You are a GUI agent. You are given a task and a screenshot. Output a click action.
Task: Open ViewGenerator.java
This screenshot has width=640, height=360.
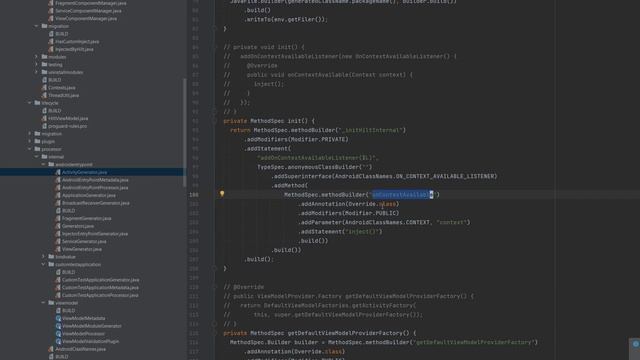[x=82, y=249]
